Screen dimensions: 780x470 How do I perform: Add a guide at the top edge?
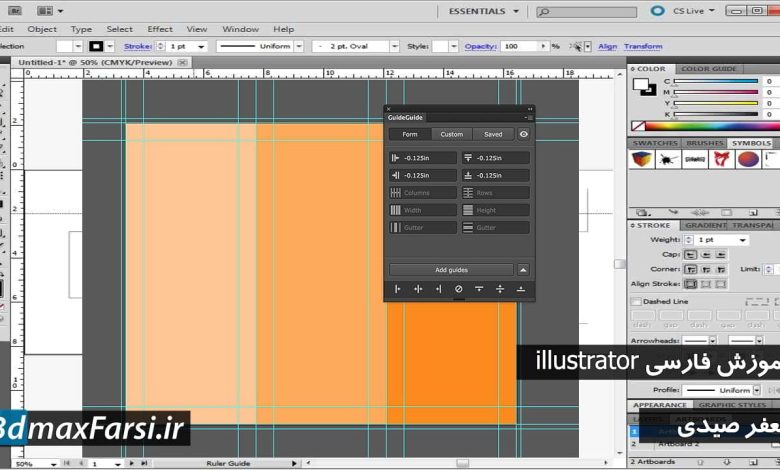(x=479, y=289)
